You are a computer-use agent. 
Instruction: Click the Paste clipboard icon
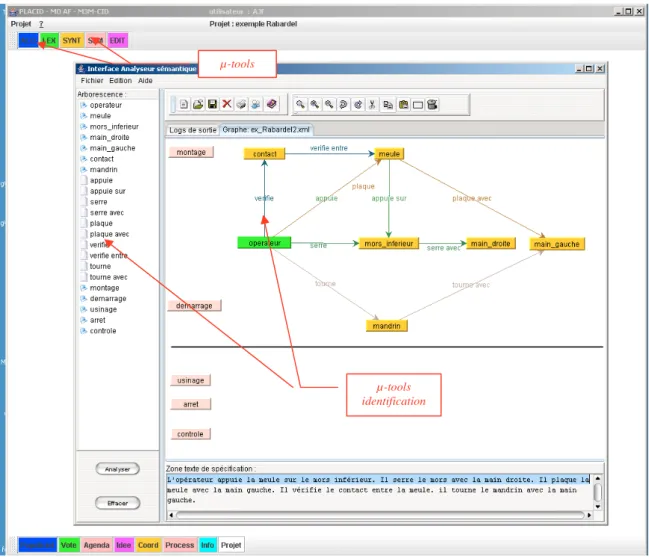coord(403,105)
